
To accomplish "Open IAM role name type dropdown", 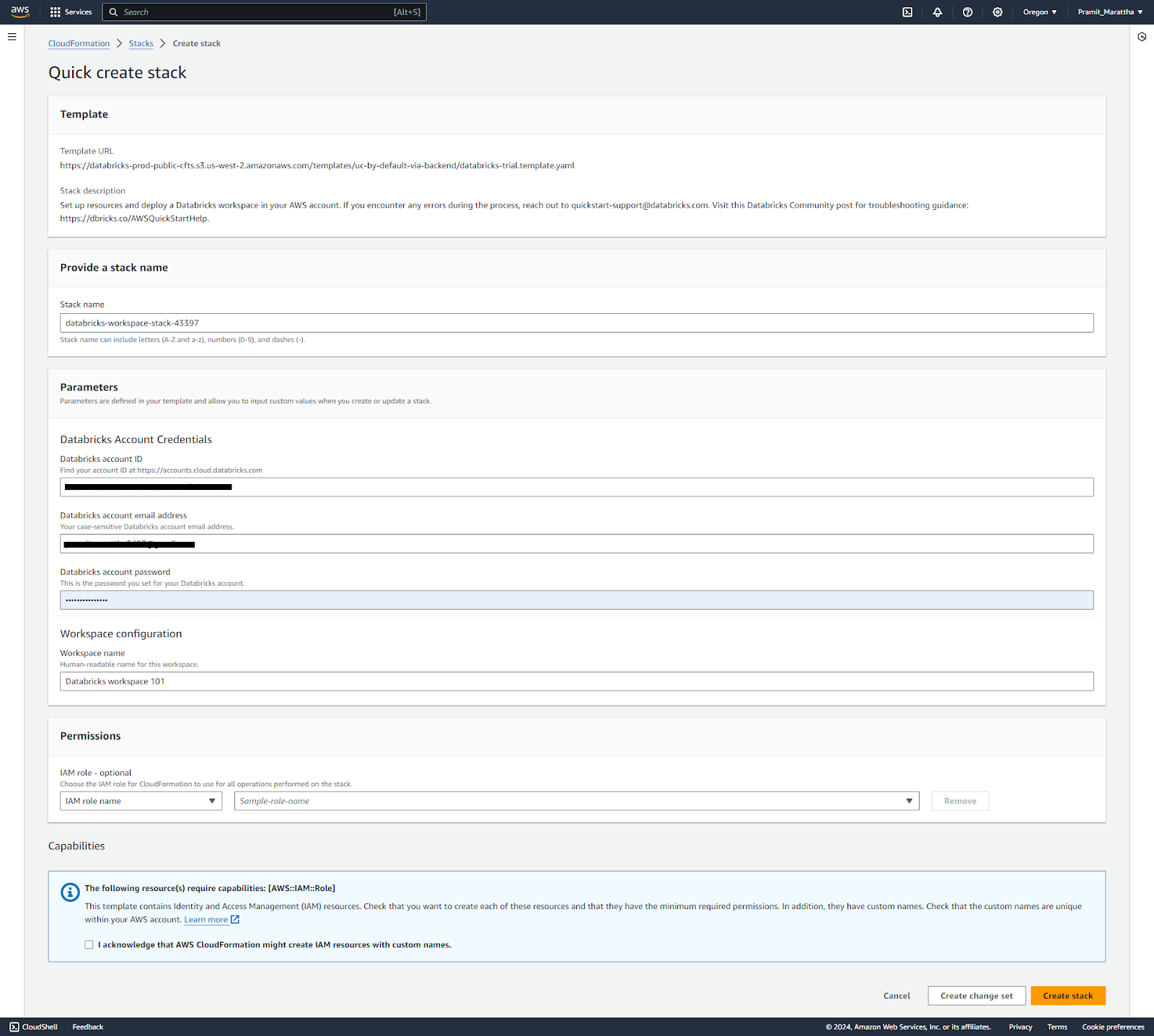I will pos(141,801).
